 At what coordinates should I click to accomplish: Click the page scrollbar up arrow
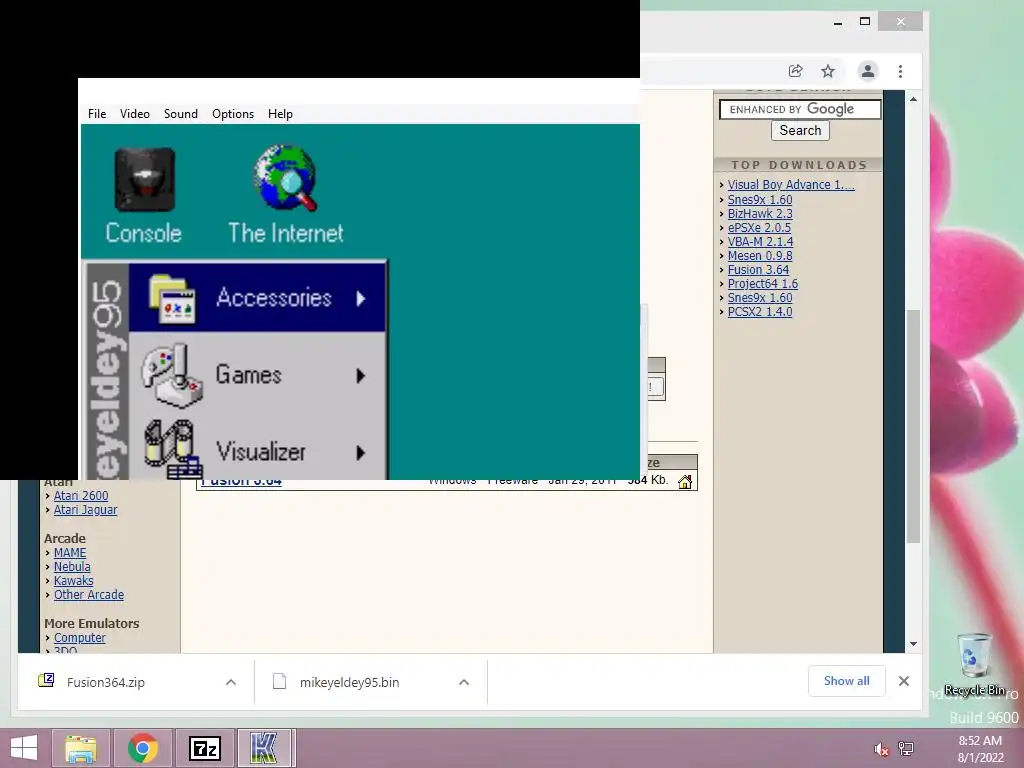tap(914, 99)
